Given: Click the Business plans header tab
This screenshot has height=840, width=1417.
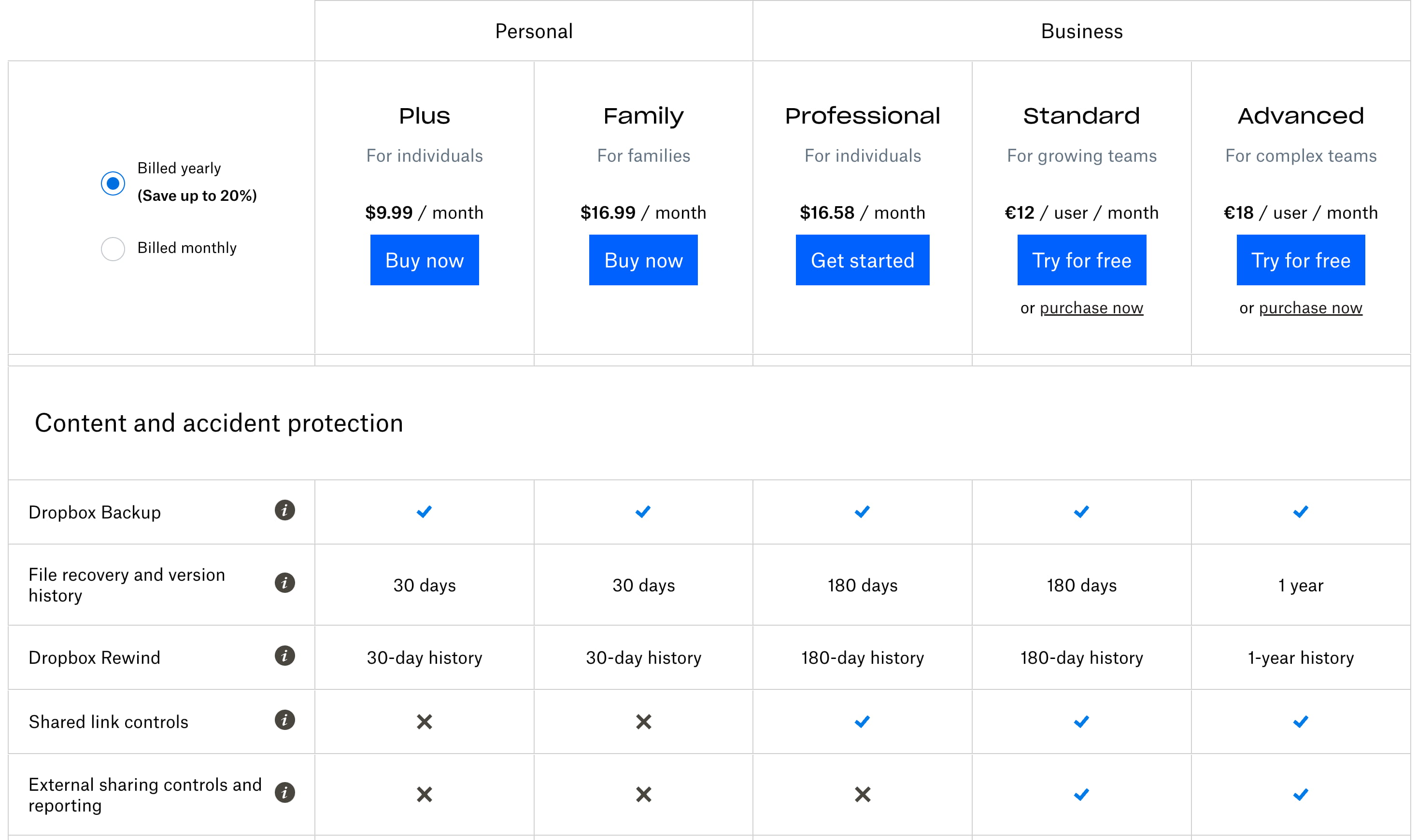Looking at the screenshot, I should 1081,31.
